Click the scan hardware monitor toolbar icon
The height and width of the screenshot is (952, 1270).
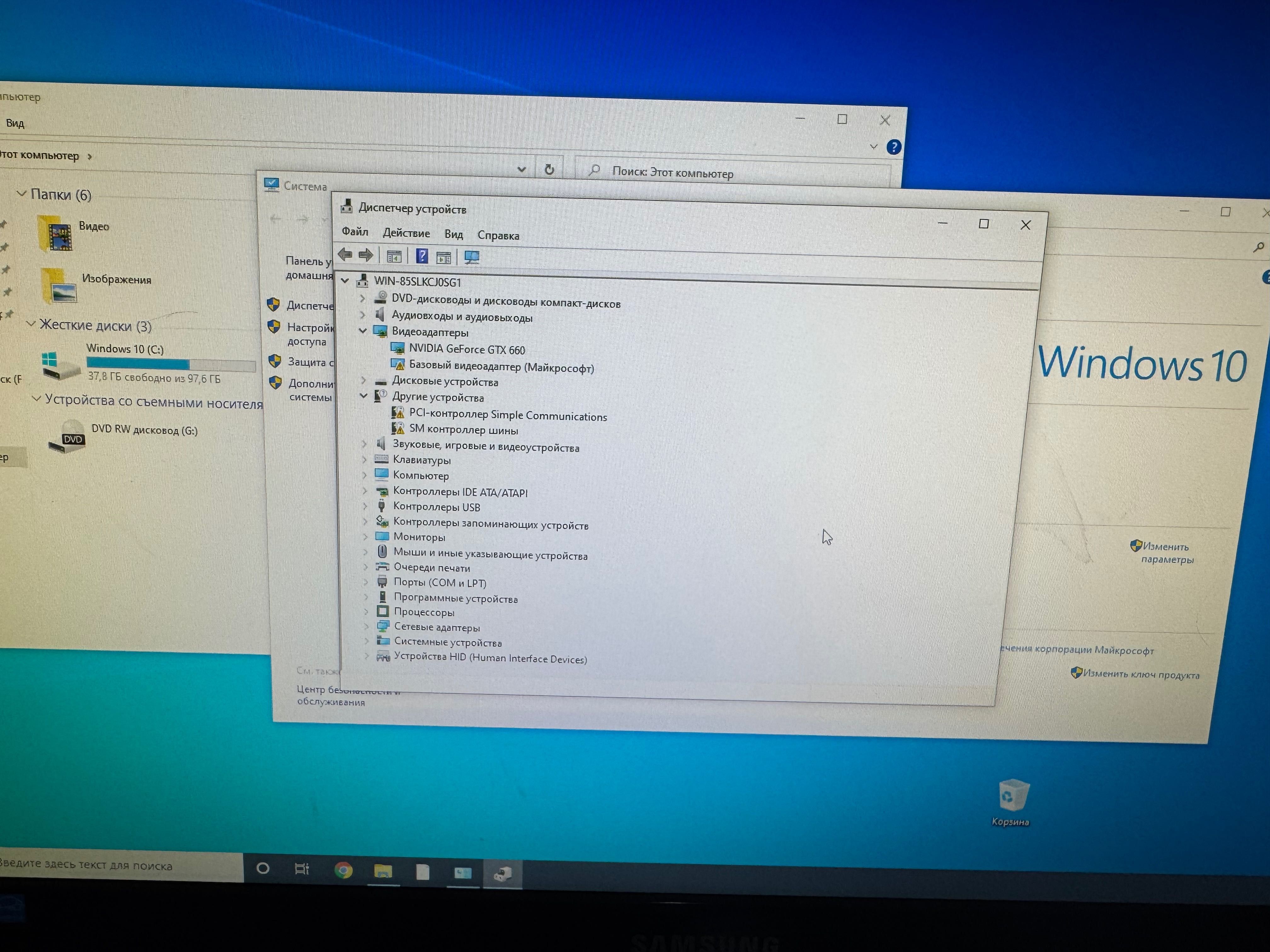click(x=472, y=258)
